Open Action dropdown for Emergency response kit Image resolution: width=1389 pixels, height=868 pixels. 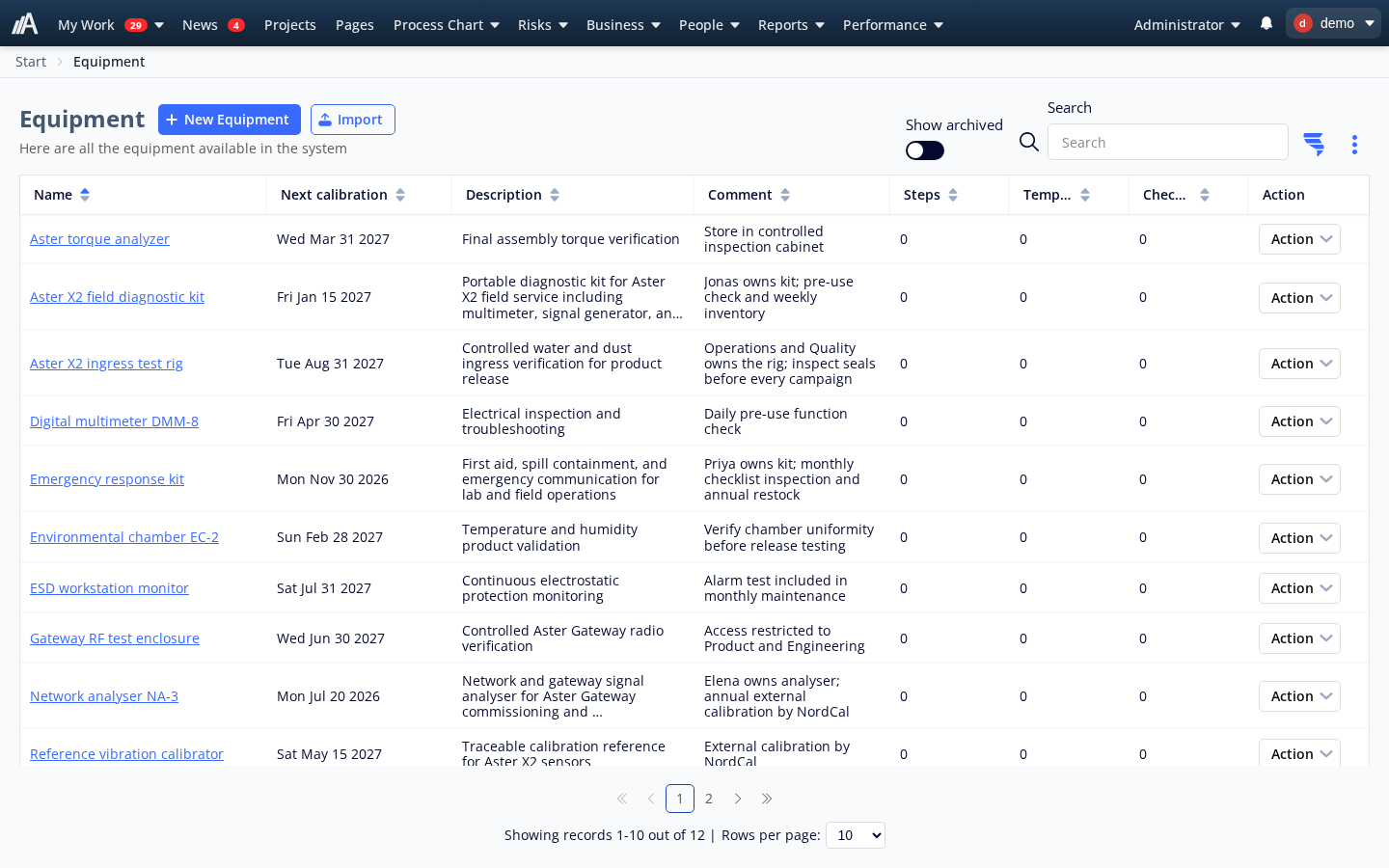(1299, 479)
